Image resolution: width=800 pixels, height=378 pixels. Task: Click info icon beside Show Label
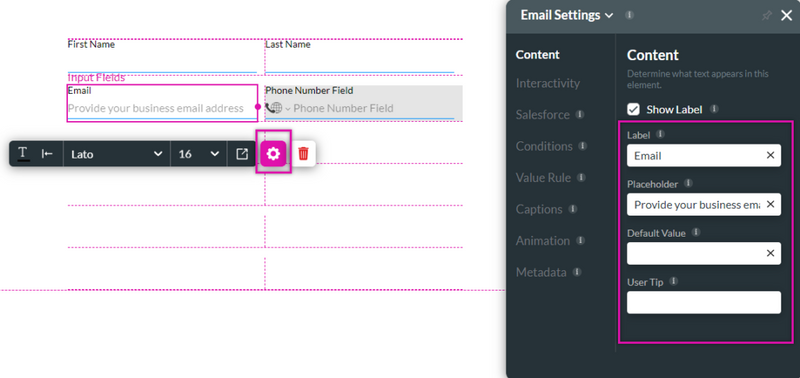click(714, 109)
